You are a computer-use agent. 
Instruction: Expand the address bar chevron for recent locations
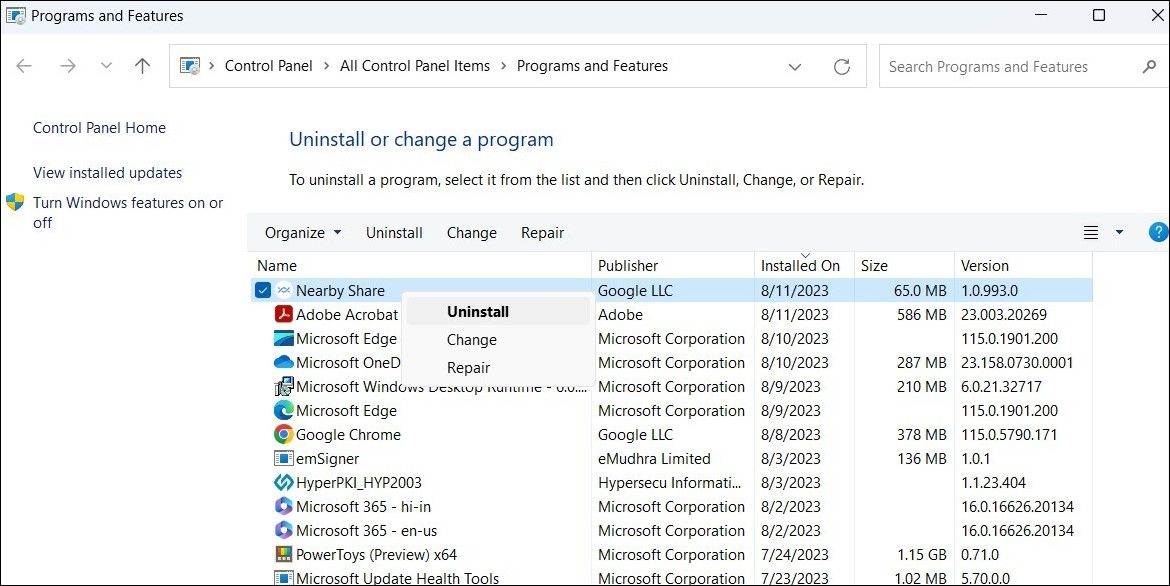(x=795, y=66)
